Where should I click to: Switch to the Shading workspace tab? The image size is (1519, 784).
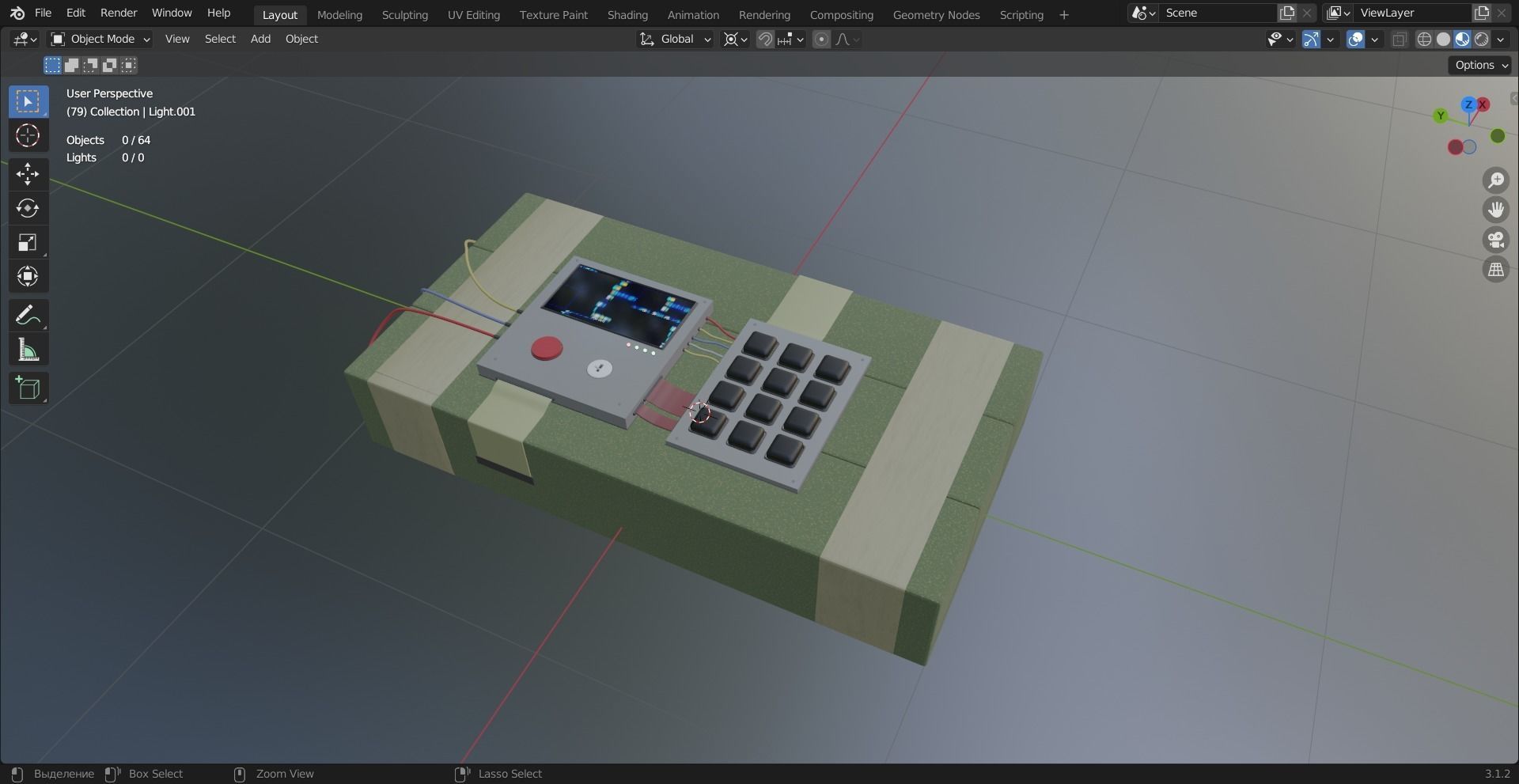coord(627,14)
